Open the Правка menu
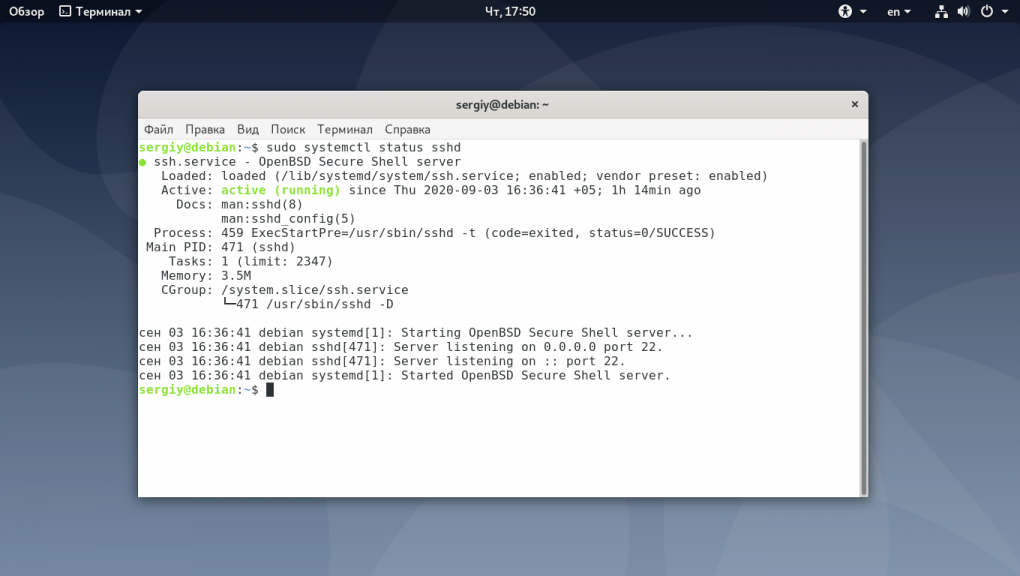Image resolution: width=1020 pixels, height=576 pixels. pos(205,130)
